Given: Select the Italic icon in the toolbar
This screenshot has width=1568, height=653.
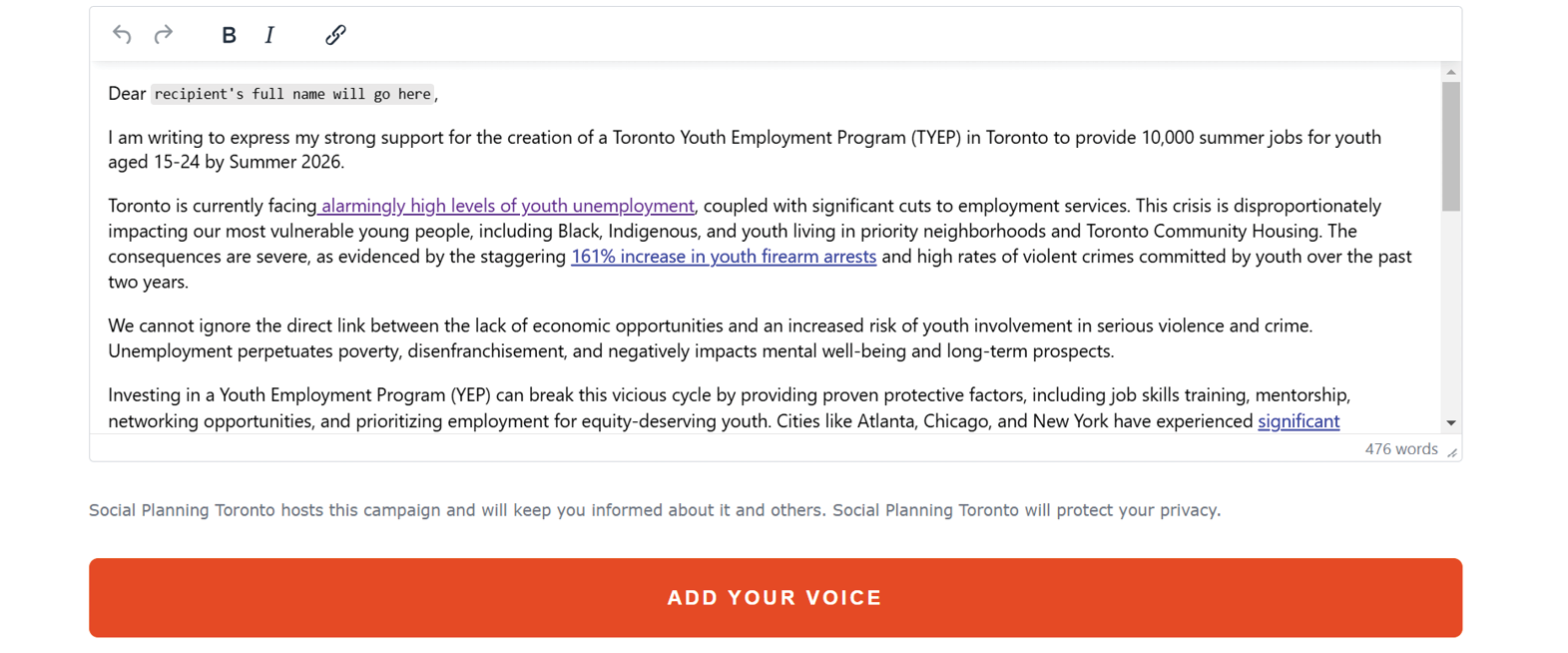Looking at the screenshot, I should click(268, 34).
